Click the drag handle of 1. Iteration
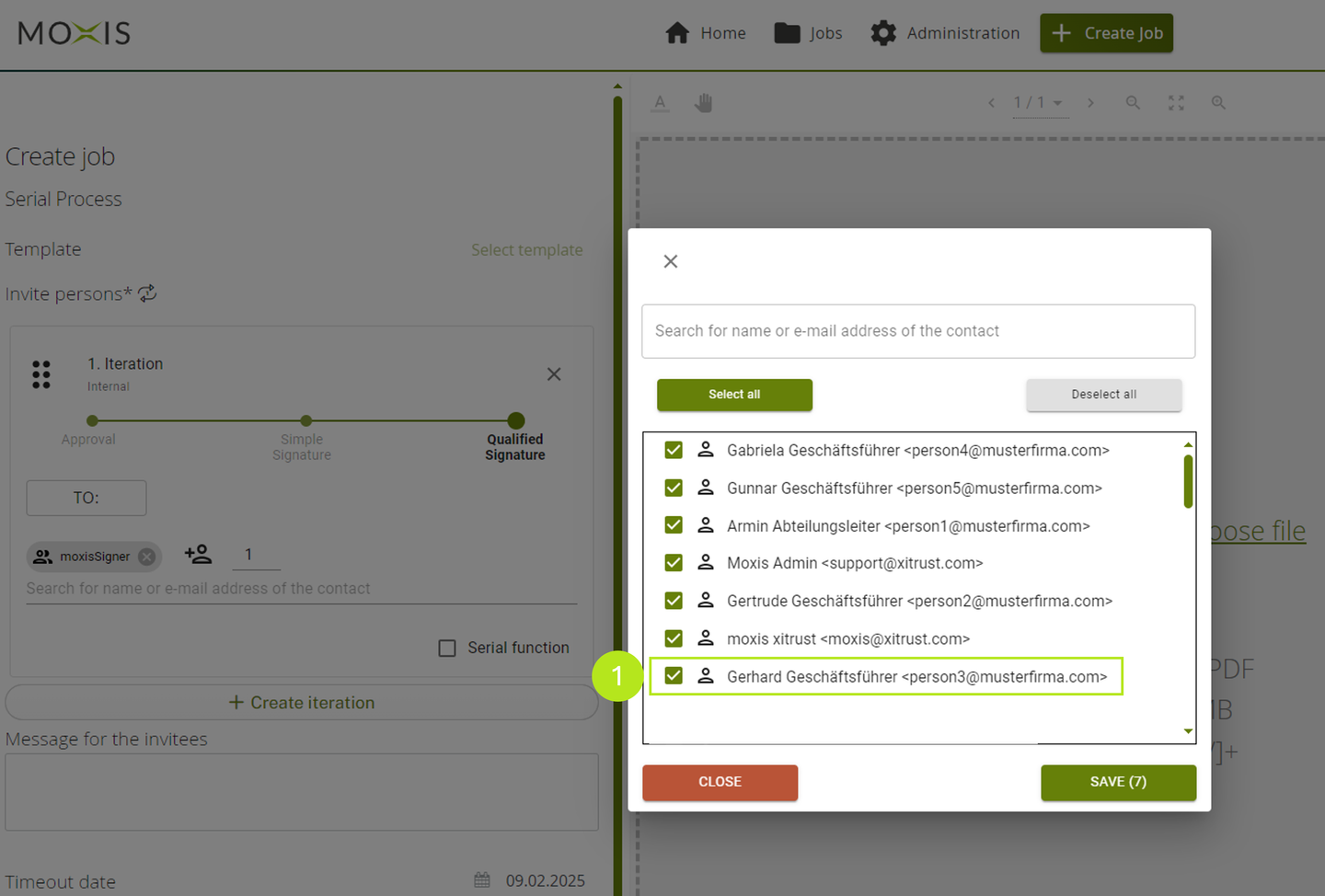 click(x=41, y=374)
